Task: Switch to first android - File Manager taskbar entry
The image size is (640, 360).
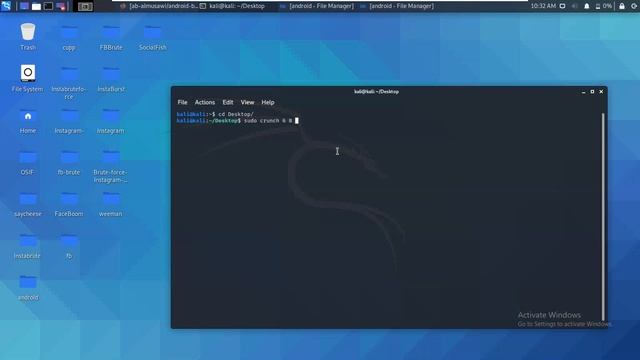Action: (x=317, y=6)
